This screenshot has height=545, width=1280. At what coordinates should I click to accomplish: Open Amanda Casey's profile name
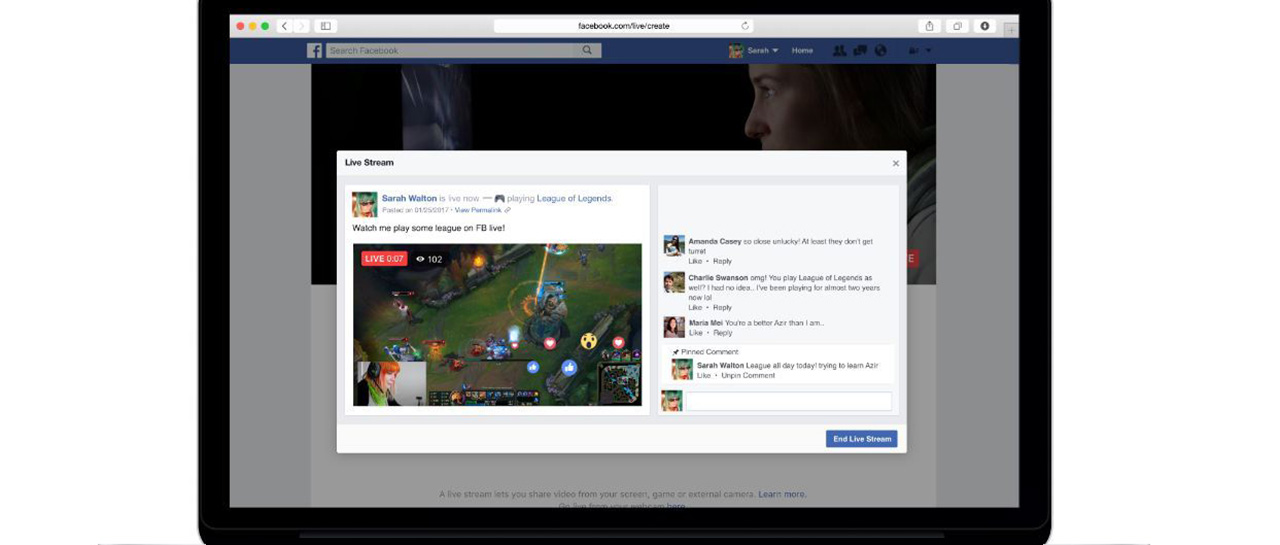[716, 241]
